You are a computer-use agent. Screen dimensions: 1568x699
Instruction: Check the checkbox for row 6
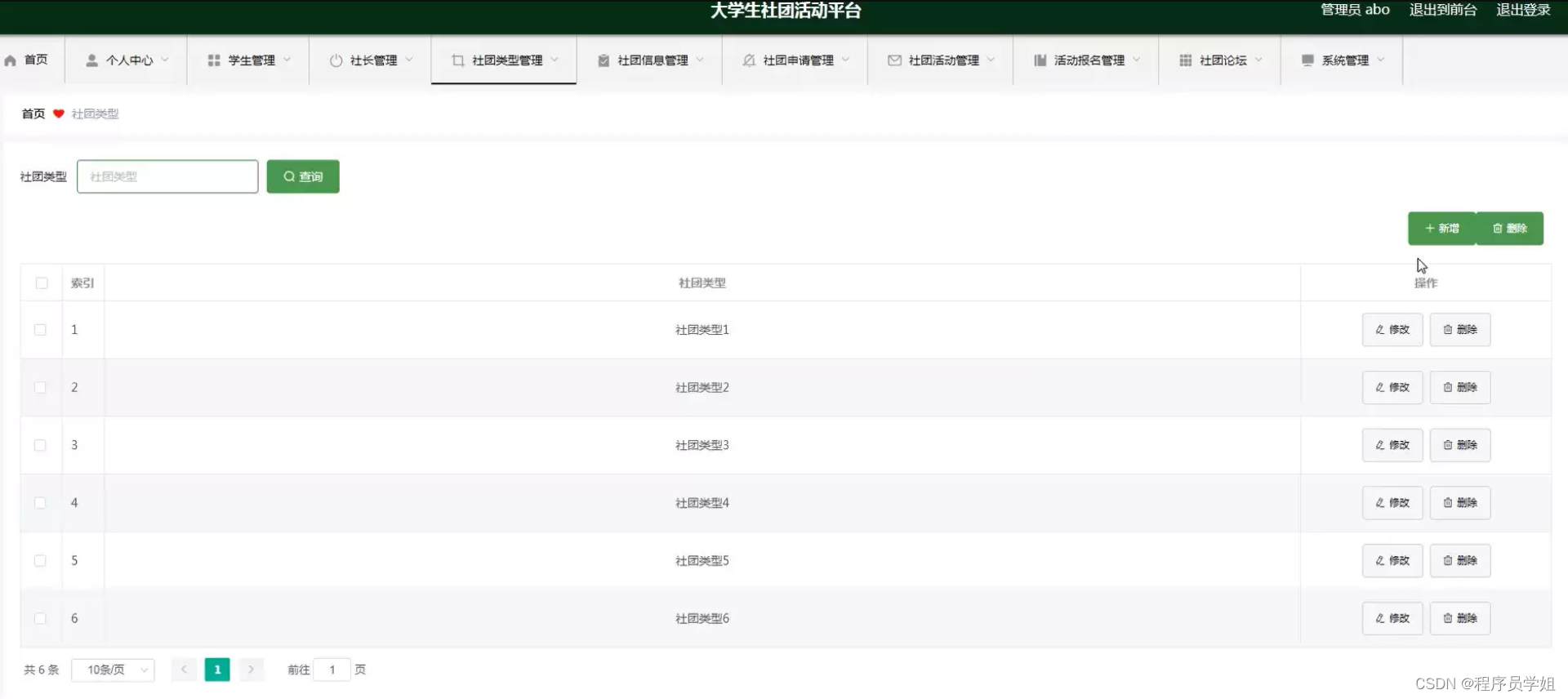tap(40, 618)
